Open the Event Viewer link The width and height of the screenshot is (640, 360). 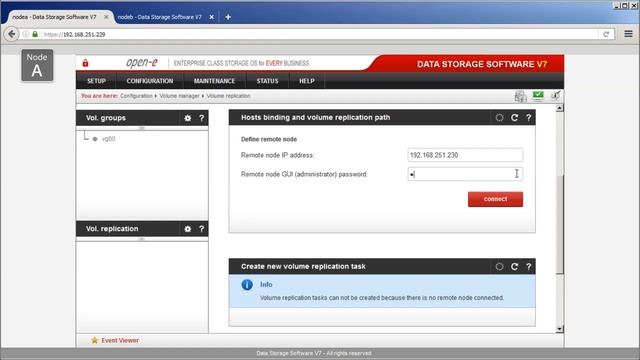[x=120, y=340]
